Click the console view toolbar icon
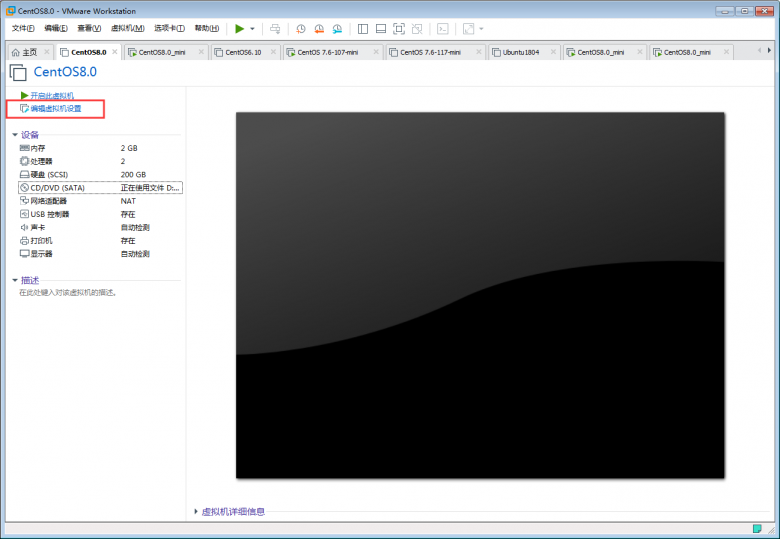Viewport: 780px width, 539px height. [443, 29]
